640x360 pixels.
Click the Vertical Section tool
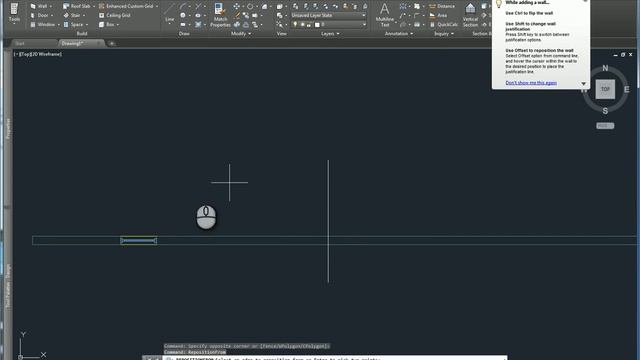coord(470,16)
